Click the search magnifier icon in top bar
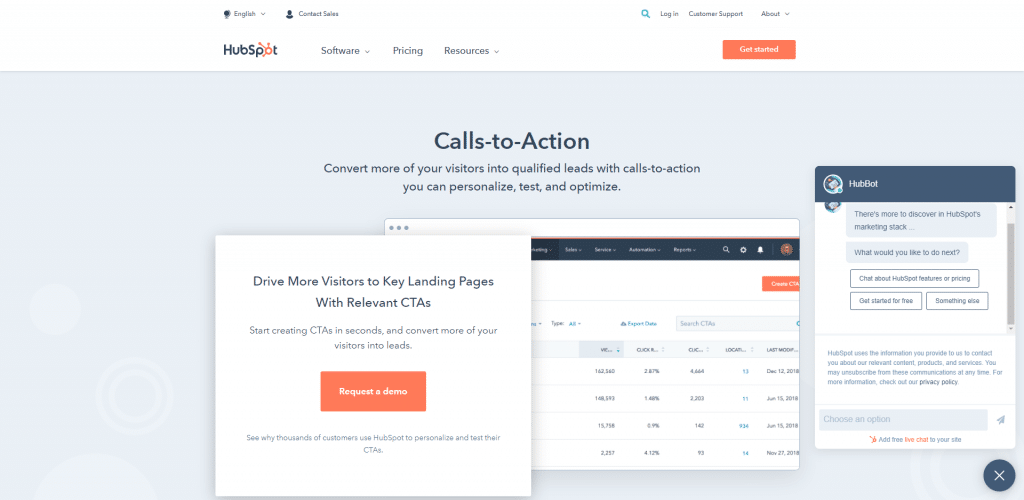This screenshot has height=500, width=1024. (x=645, y=14)
